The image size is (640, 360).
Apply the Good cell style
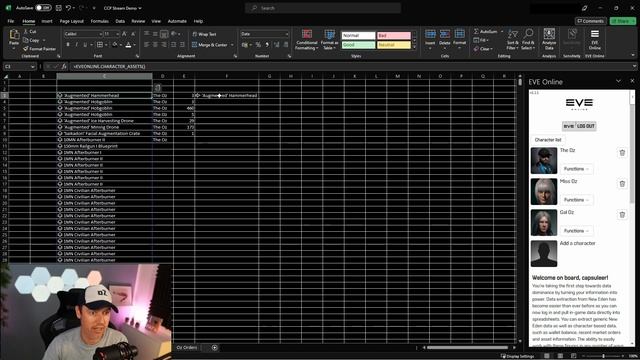point(358,45)
